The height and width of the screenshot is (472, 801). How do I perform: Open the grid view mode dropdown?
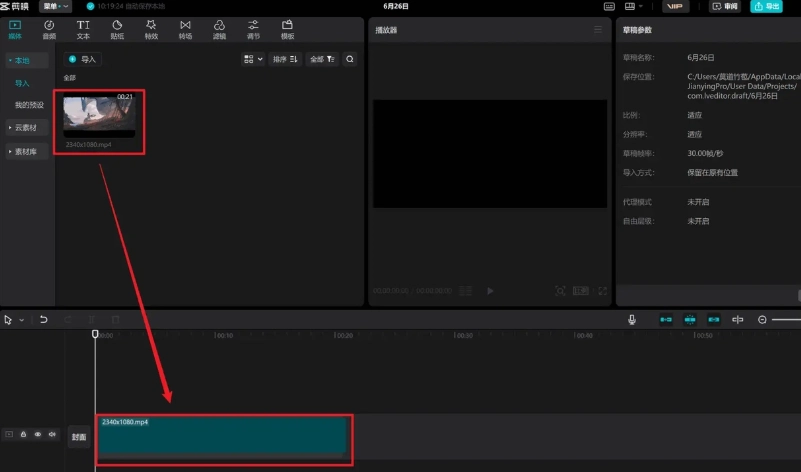253,60
